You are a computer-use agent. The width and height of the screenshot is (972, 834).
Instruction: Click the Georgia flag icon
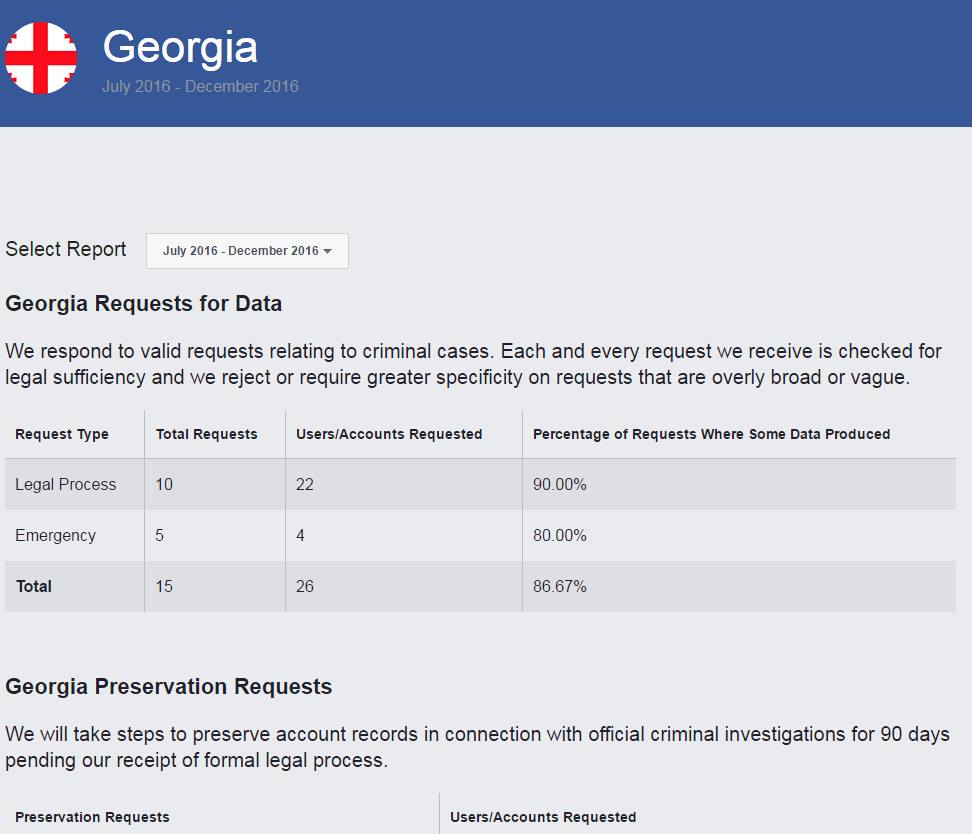(41, 59)
